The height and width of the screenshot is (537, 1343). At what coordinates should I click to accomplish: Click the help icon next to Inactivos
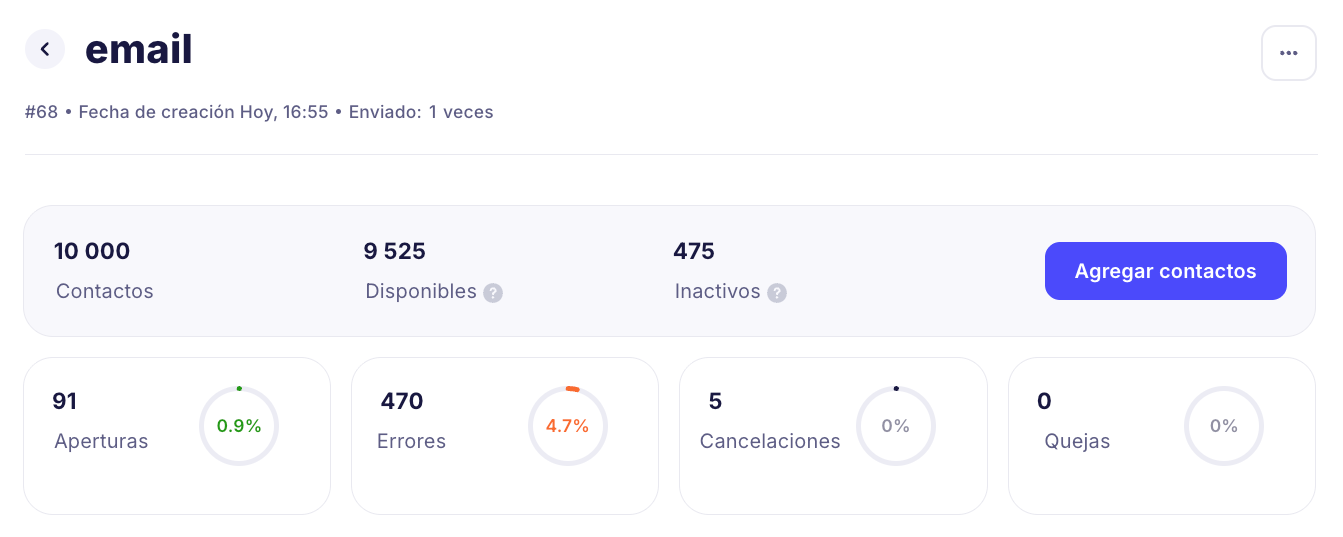tap(776, 293)
